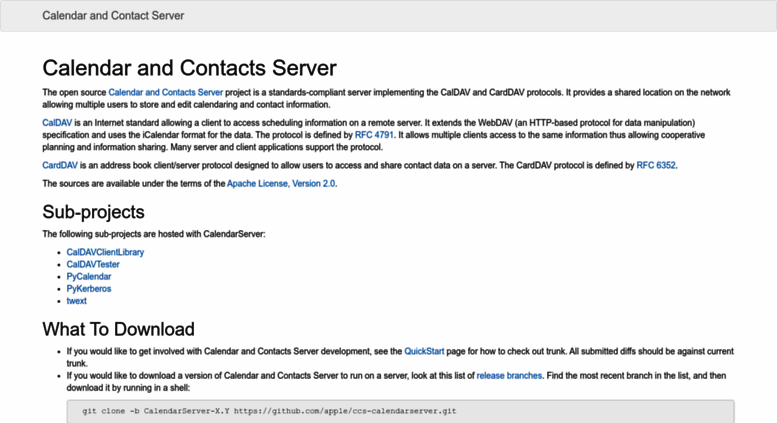Open the CalDAVClientLibrary sub-project
This screenshot has height=423, width=777.
coord(105,252)
